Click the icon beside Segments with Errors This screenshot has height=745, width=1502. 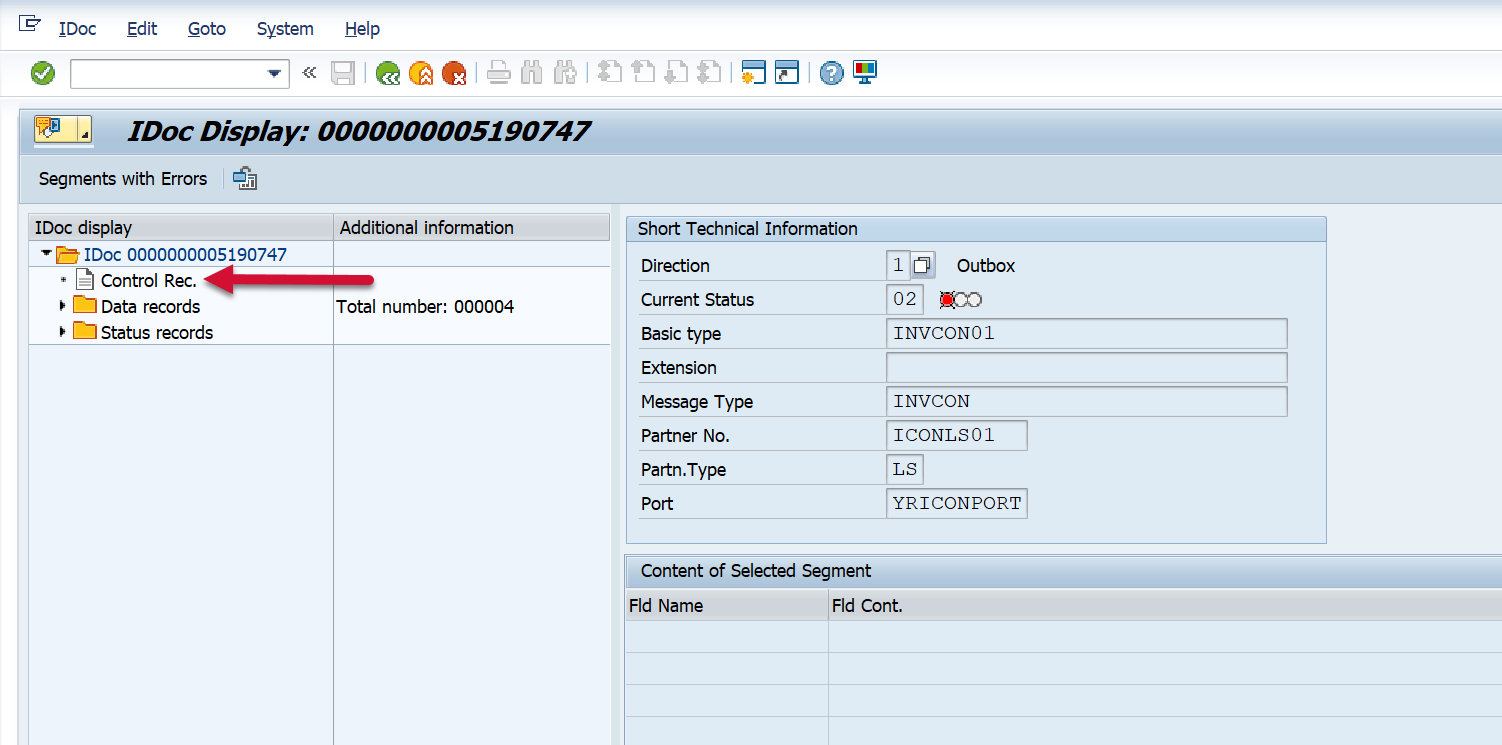tap(245, 179)
